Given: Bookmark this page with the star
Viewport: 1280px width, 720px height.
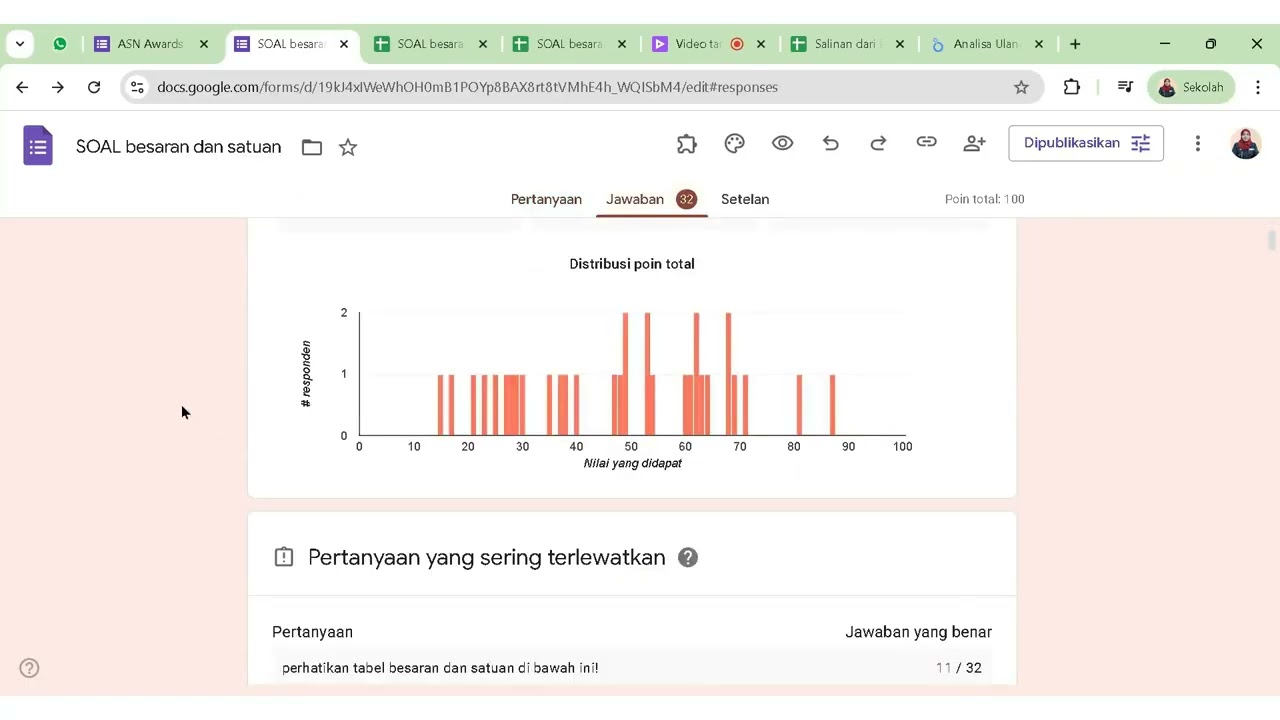Looking at the screenshot, I should (1021, 87).
